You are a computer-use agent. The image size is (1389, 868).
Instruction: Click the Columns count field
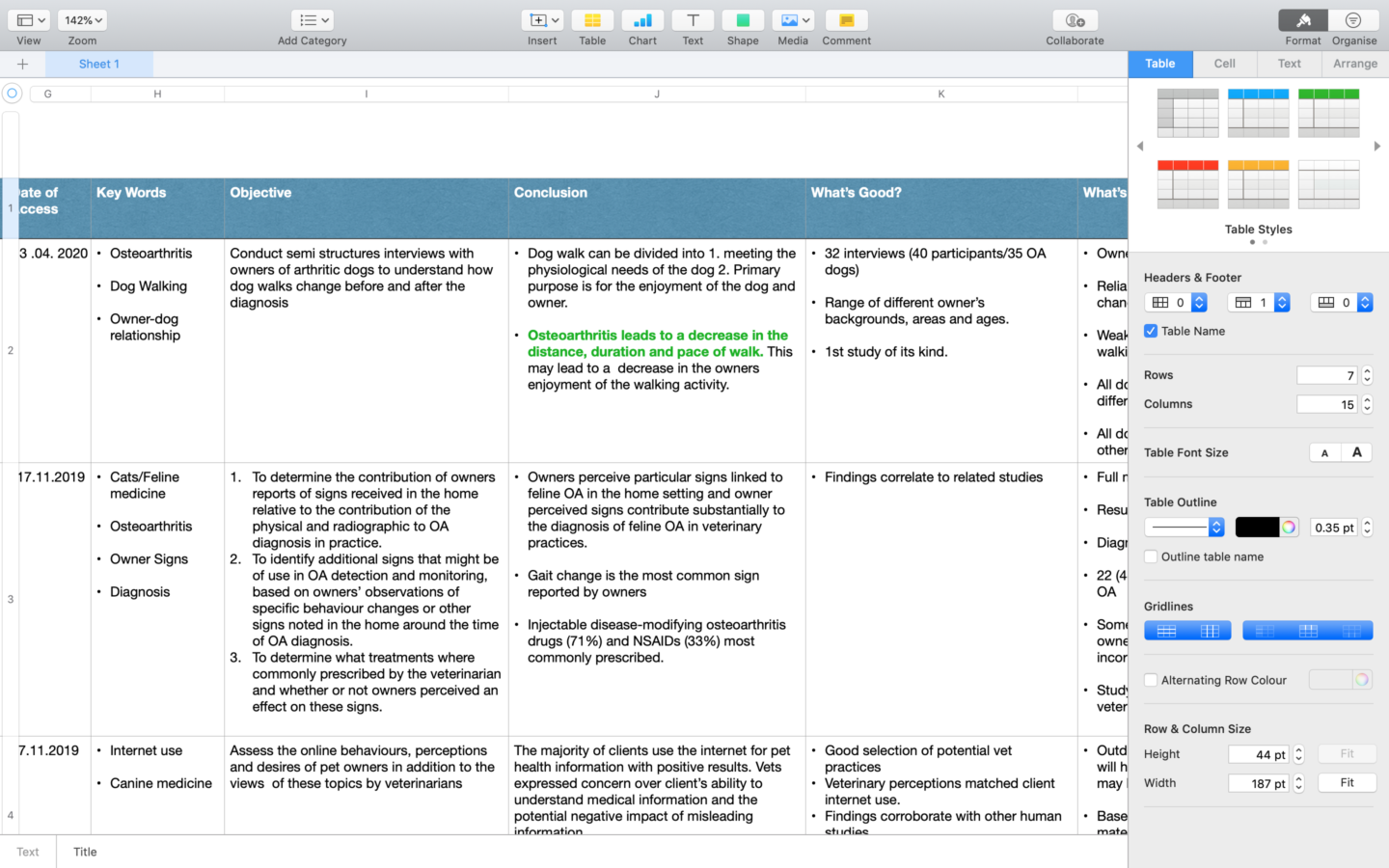(1327, 404)
